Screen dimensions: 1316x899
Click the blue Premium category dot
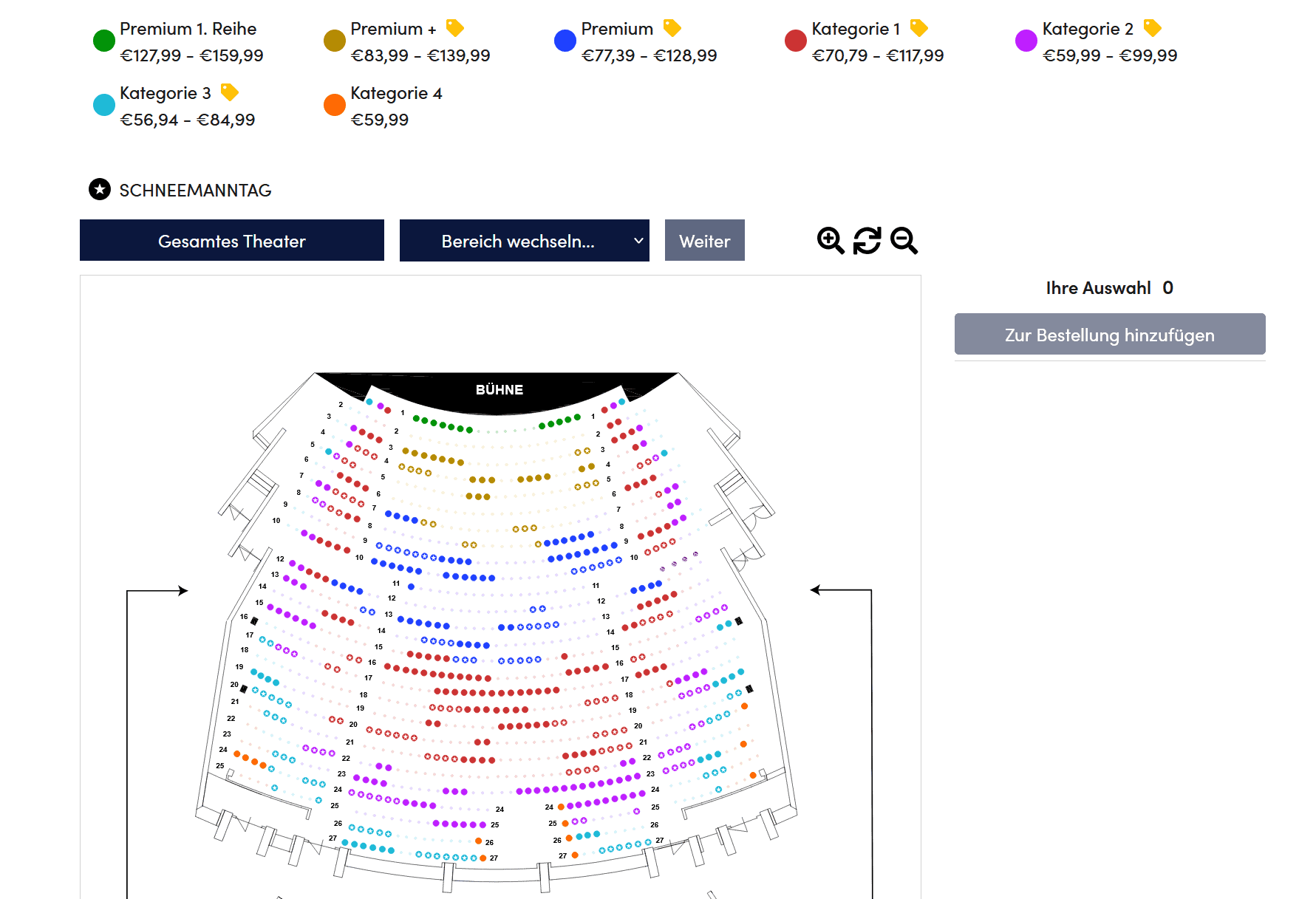565,41
